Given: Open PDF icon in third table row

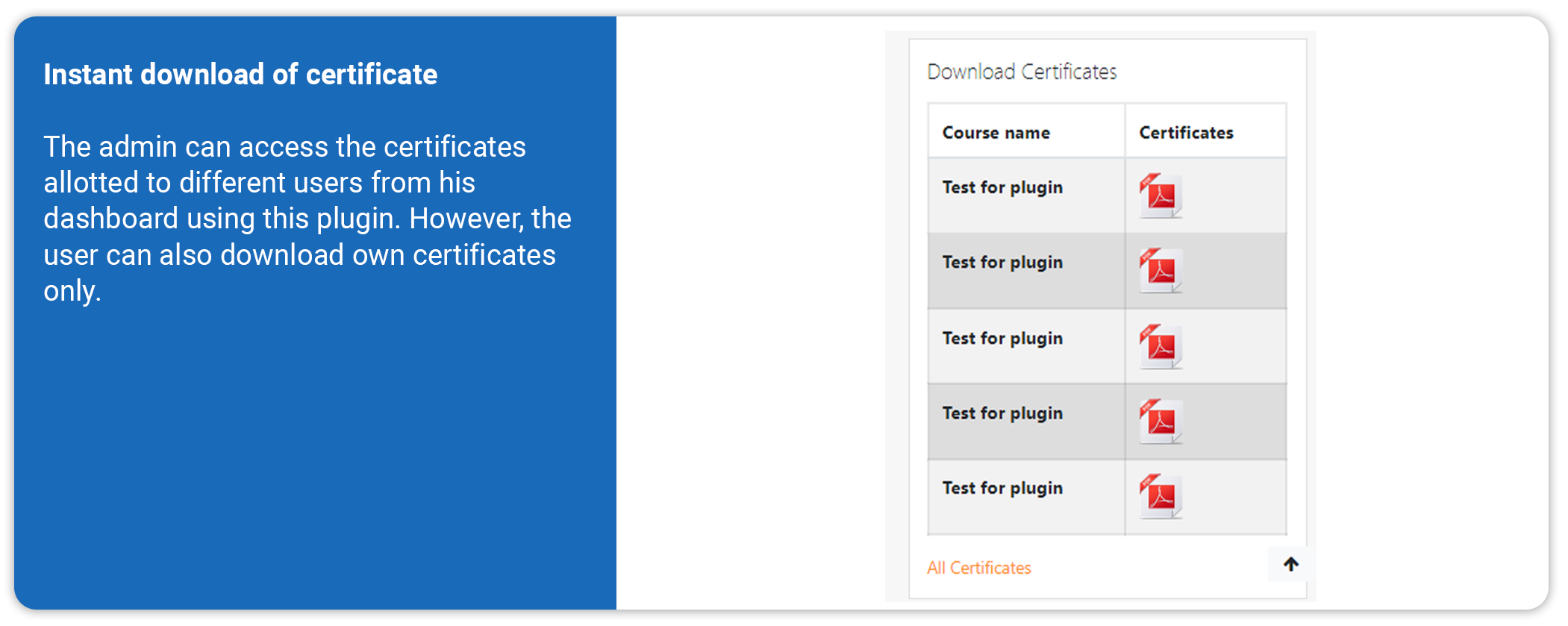Looking at the screenshot, I should coord(1161,346).
